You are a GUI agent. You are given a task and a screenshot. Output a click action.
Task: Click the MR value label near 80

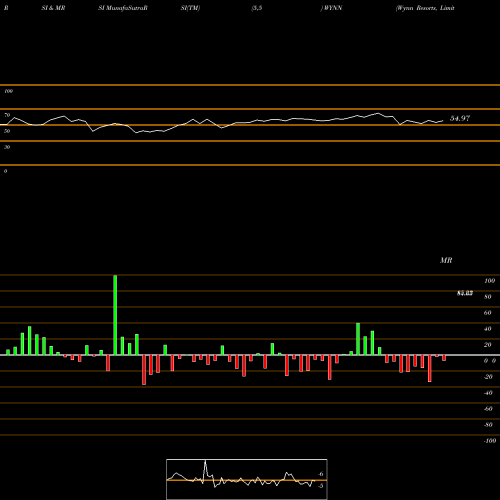coord(465,293)
